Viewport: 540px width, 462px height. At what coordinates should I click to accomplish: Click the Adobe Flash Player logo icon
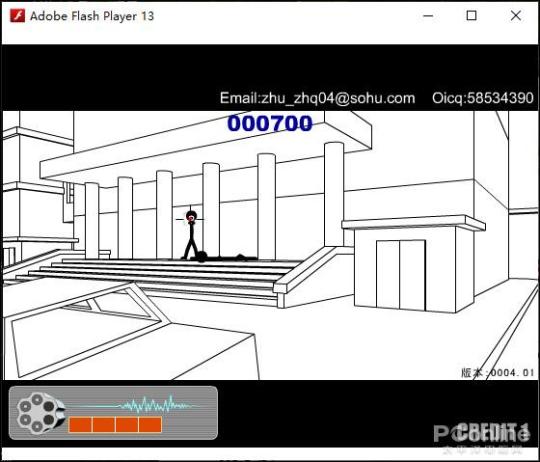(17, 16)
